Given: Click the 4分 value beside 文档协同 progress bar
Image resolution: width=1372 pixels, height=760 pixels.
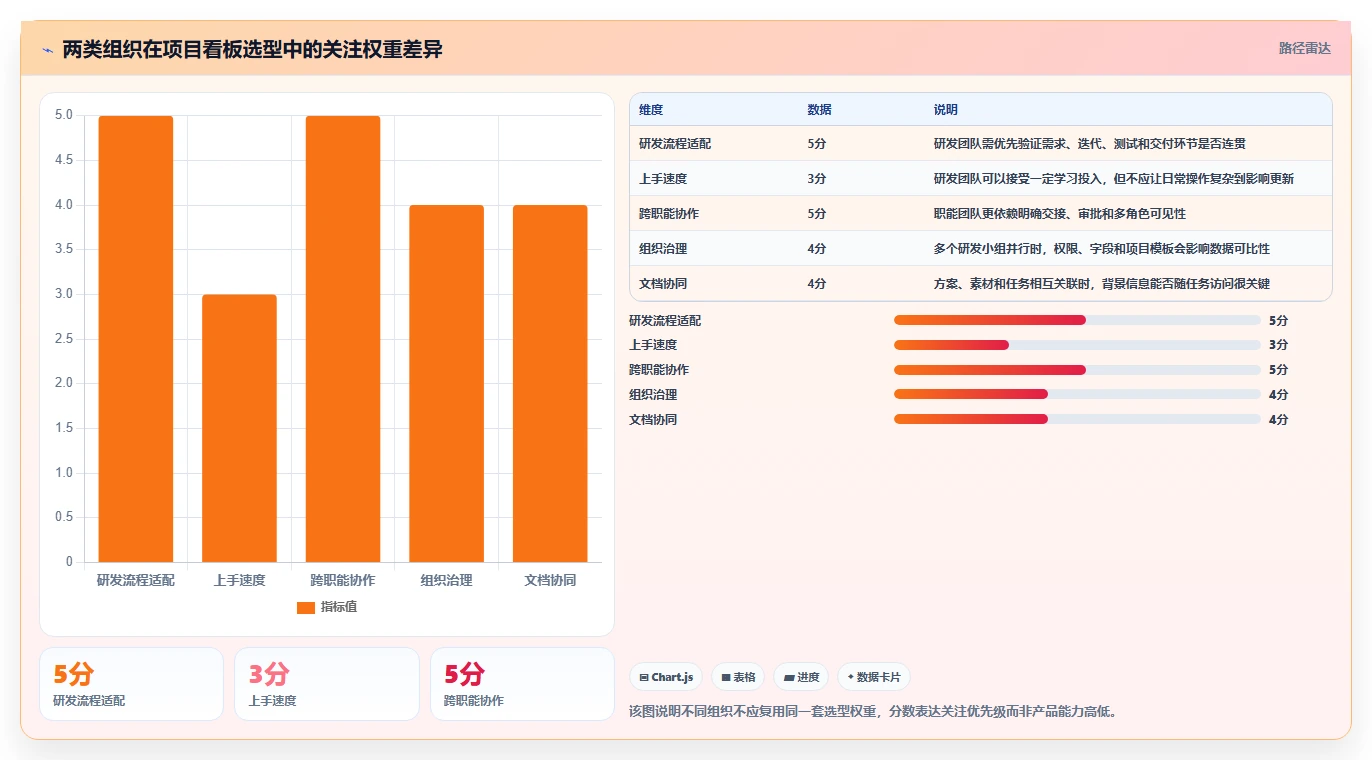Looking at the screenshot, I should coord(1278,420).
